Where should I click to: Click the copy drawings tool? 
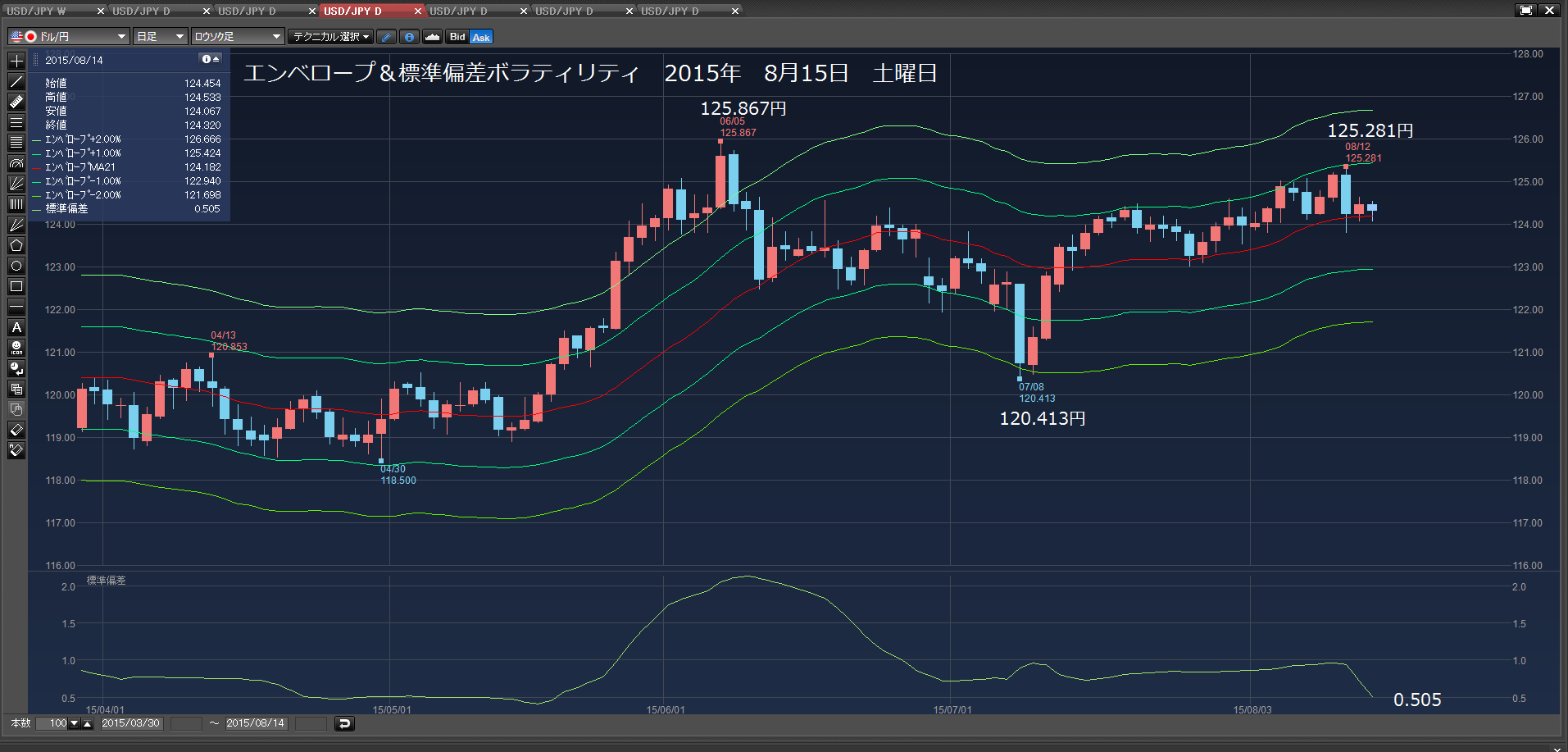click(16, 389)
